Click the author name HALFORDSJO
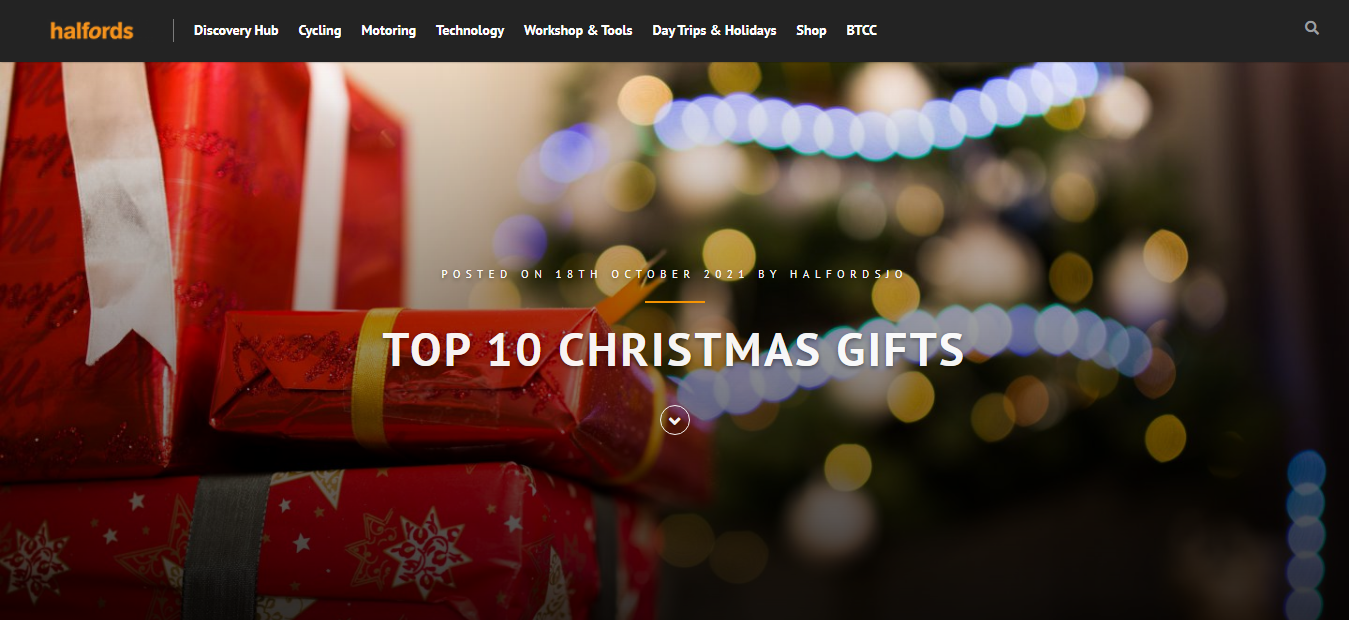The image size is (1349, 620). pyautogui.click(x=848, y=274)
